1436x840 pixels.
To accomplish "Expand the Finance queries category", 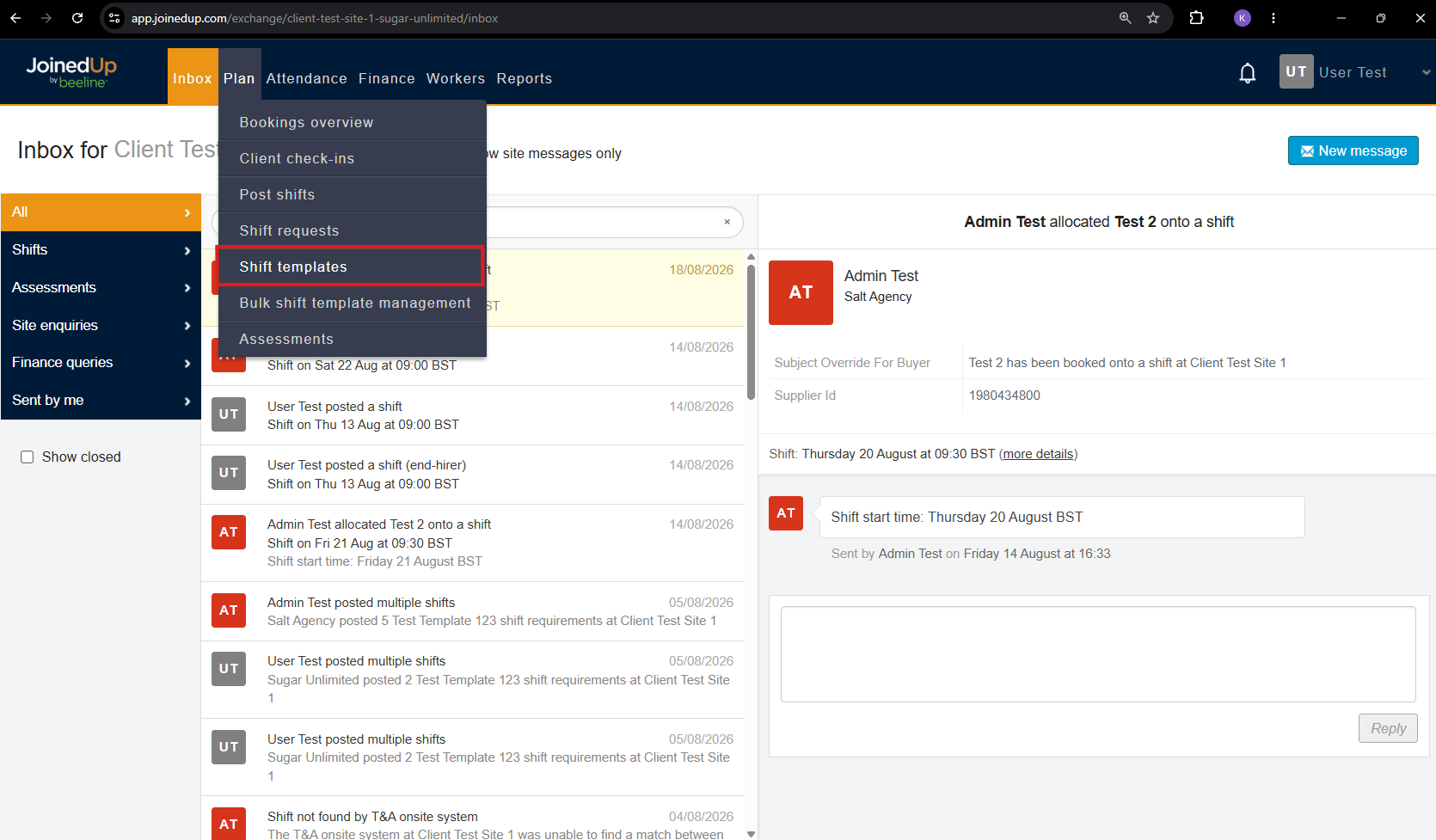I will tap(101, 363).
